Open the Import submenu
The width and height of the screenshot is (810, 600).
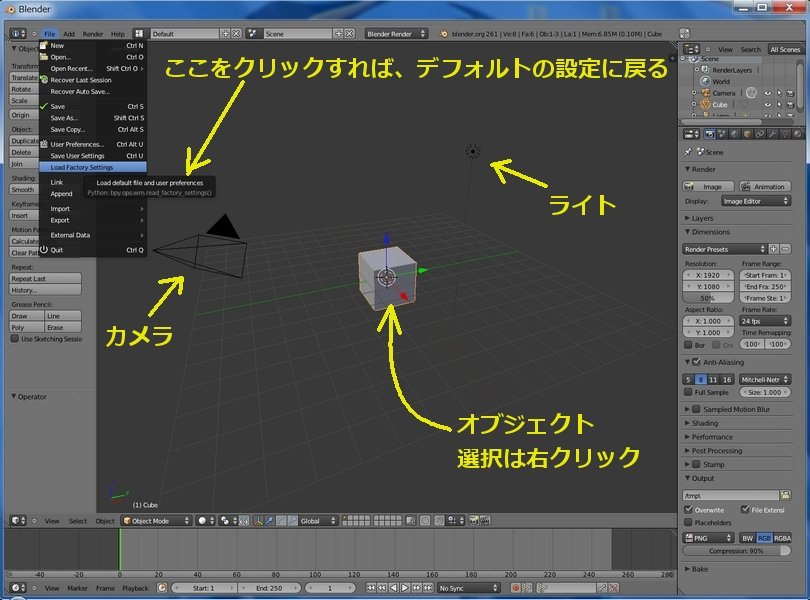(92, 209)
